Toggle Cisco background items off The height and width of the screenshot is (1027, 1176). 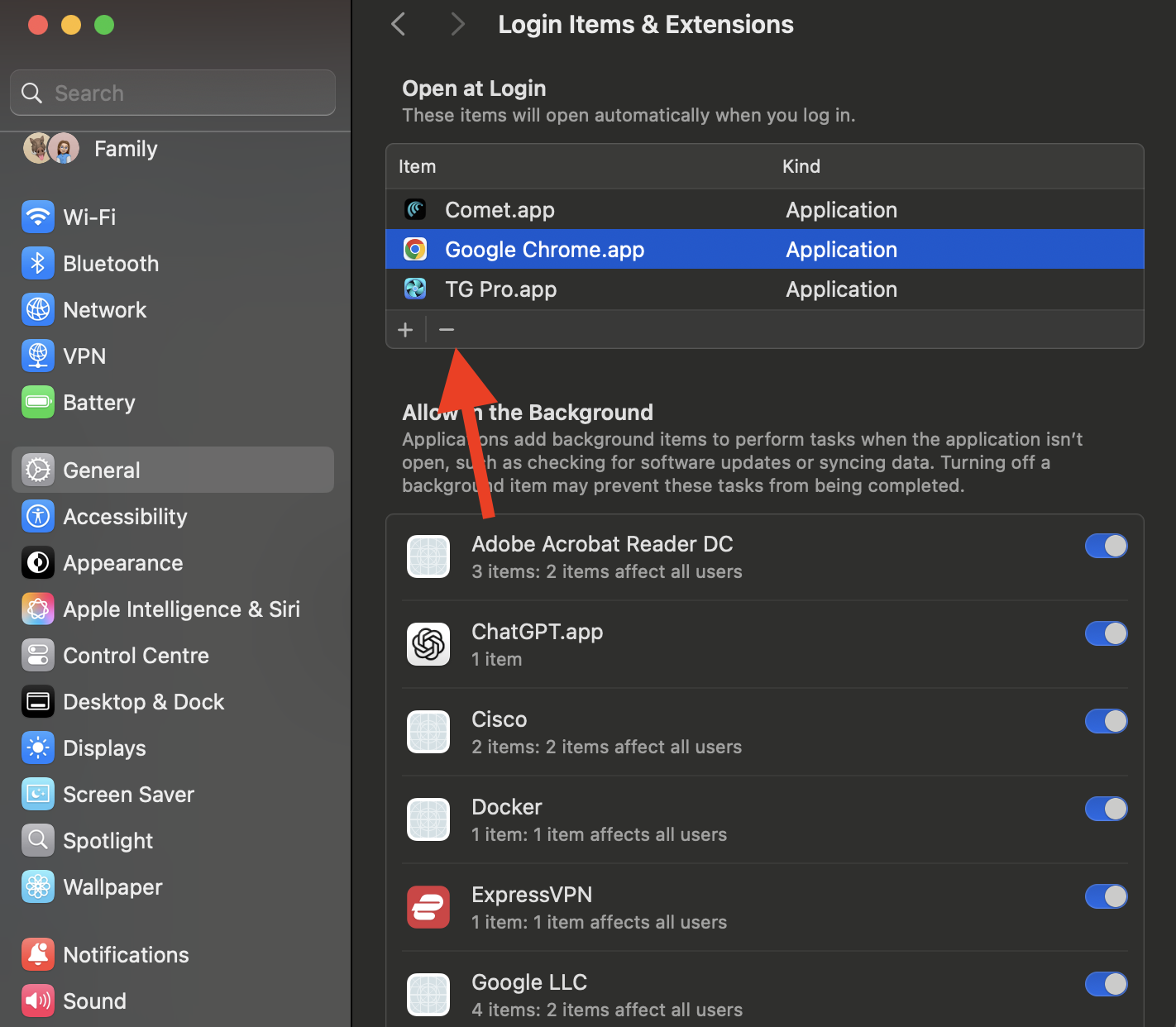(x=1107, y=721)
